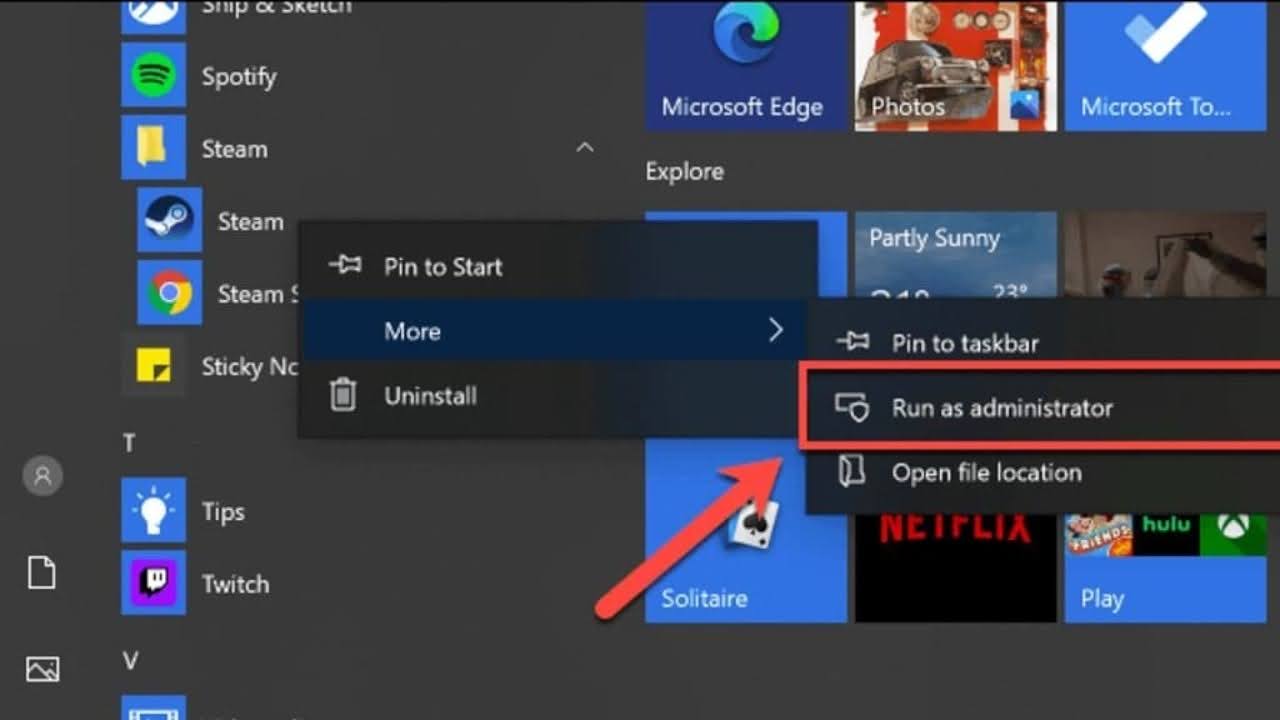The width and height of the screenshot is (1280, 720).
Task: Click the Sticky Notes label
Action: pyautogui.click(x=250, y=367)
